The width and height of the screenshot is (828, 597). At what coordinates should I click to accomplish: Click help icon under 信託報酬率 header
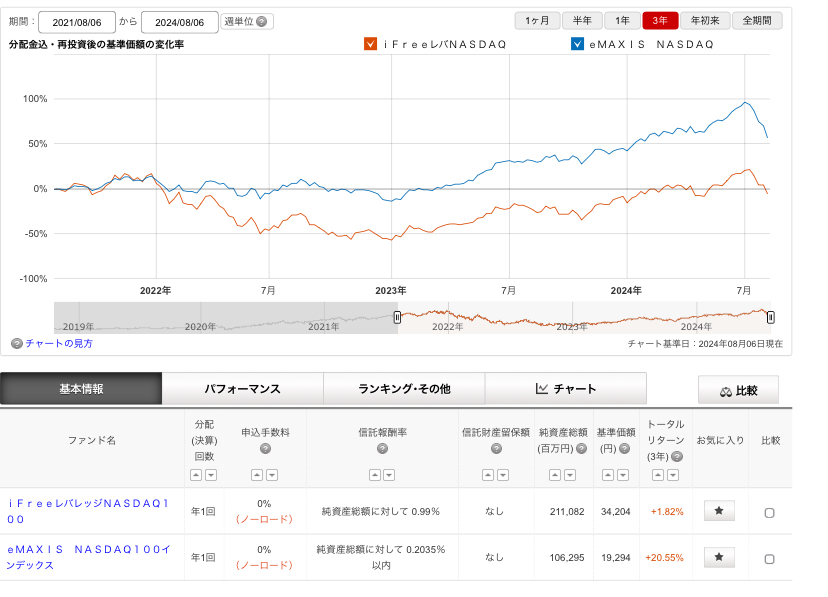pyautogui.click(x=382, y=449)
